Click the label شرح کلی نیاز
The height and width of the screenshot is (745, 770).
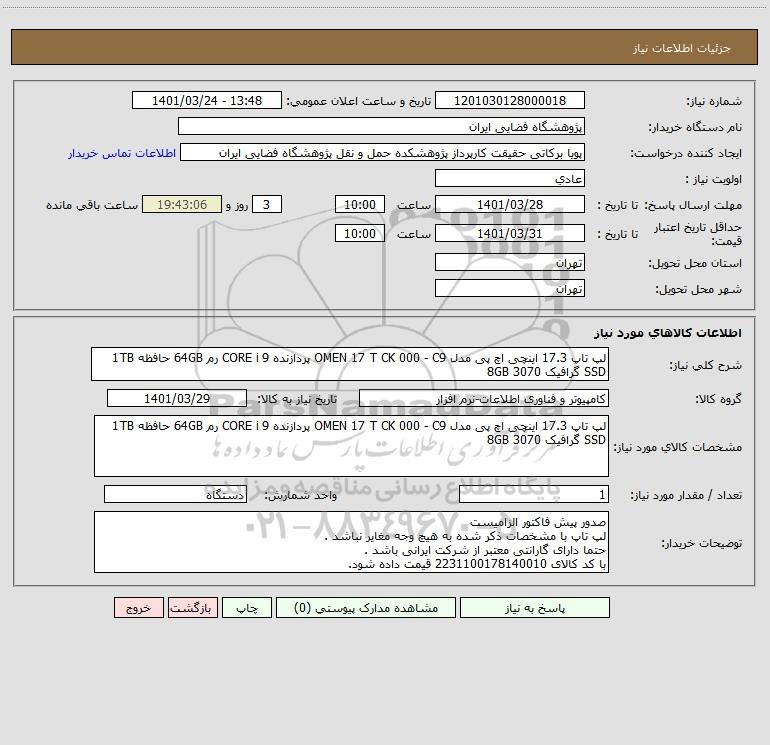pos(707,365)
